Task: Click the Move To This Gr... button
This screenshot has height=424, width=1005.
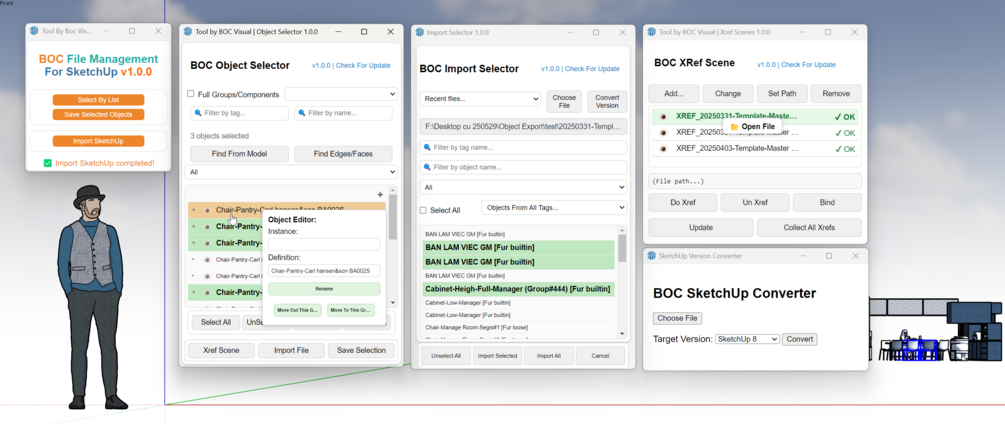Action: [x=351, y=310]
